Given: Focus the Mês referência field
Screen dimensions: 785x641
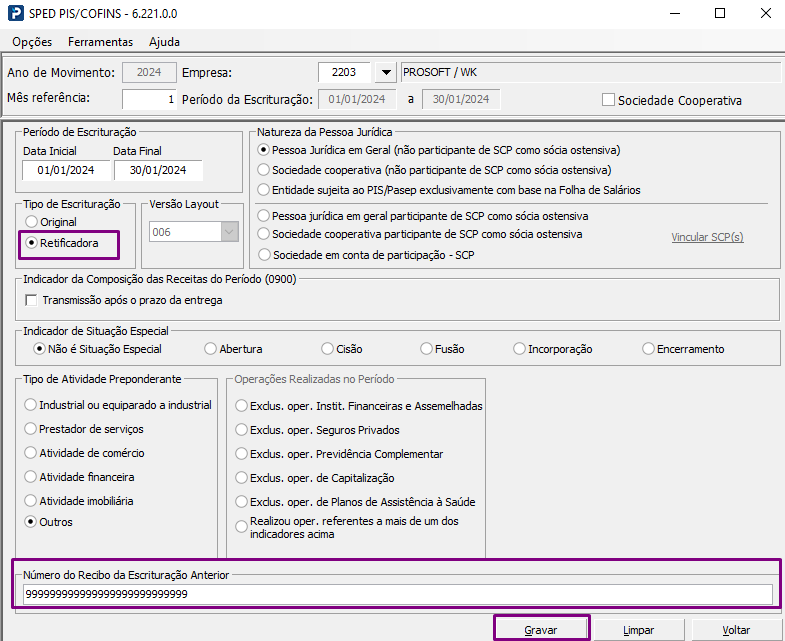Looking at the screenshot, I should [x=149, y=99].
